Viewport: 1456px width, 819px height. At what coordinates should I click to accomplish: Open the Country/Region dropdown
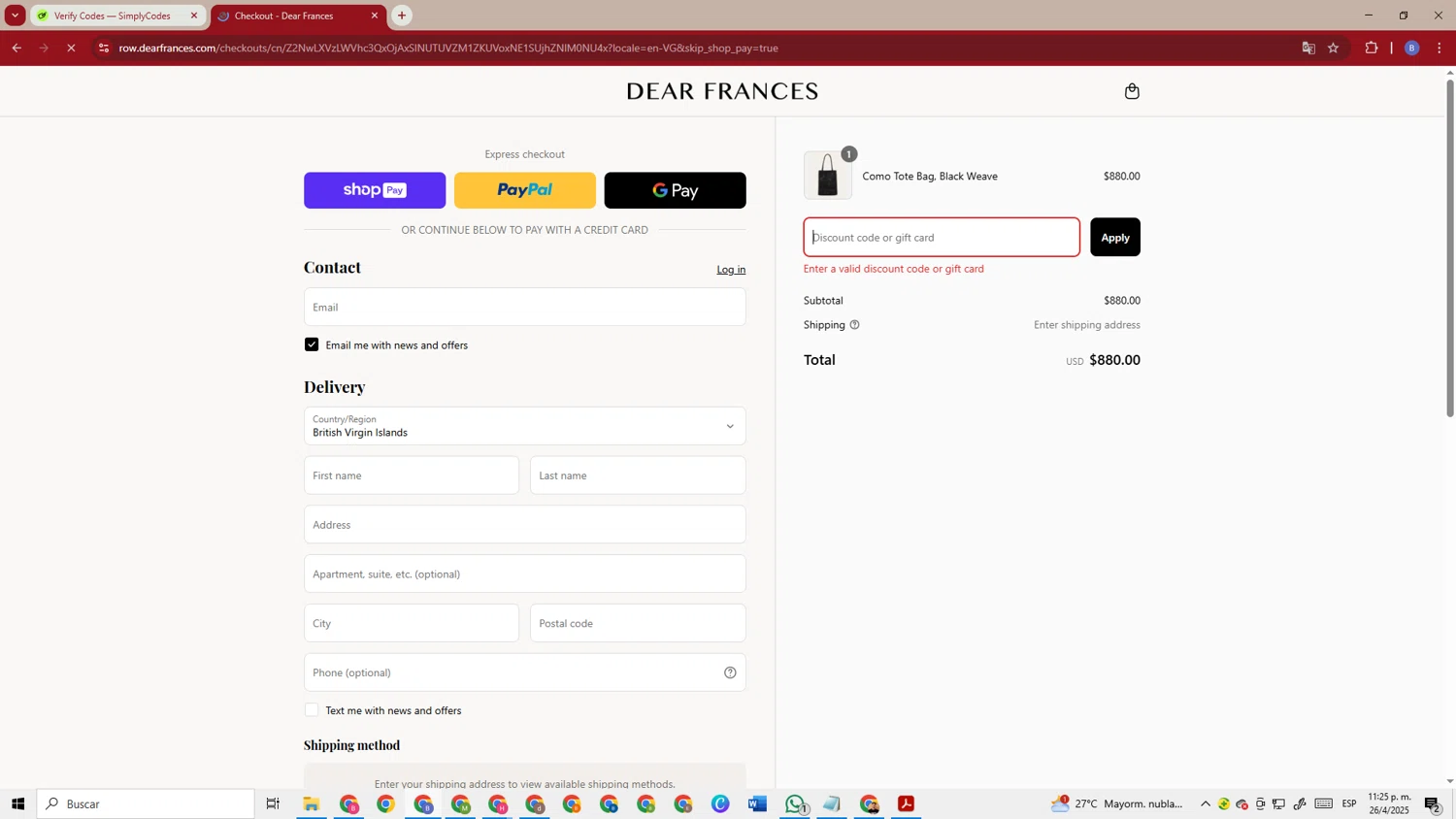pos(525,426)
